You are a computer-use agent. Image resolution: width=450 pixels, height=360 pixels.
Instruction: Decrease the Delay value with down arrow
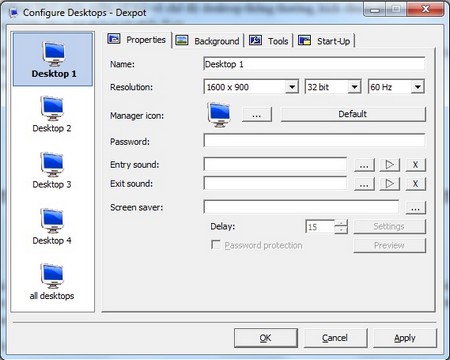coord(341,230)
